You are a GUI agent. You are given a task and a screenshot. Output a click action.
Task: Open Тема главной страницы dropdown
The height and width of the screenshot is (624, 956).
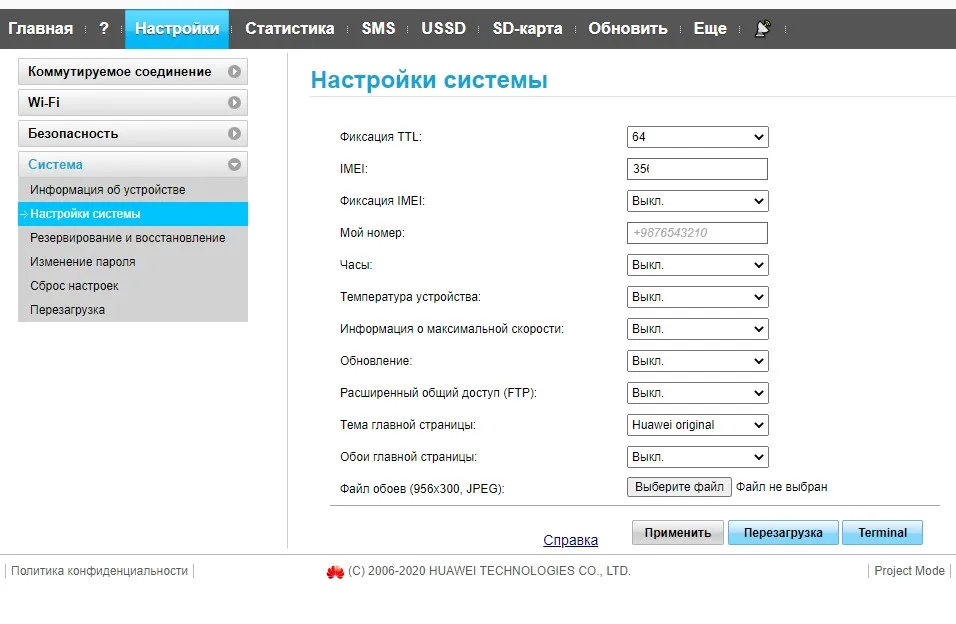(x=697, y=425)
